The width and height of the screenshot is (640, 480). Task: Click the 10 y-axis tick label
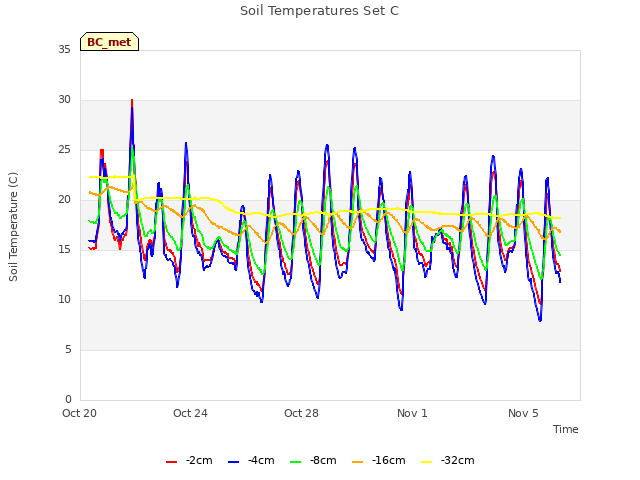tap(64, 300)
